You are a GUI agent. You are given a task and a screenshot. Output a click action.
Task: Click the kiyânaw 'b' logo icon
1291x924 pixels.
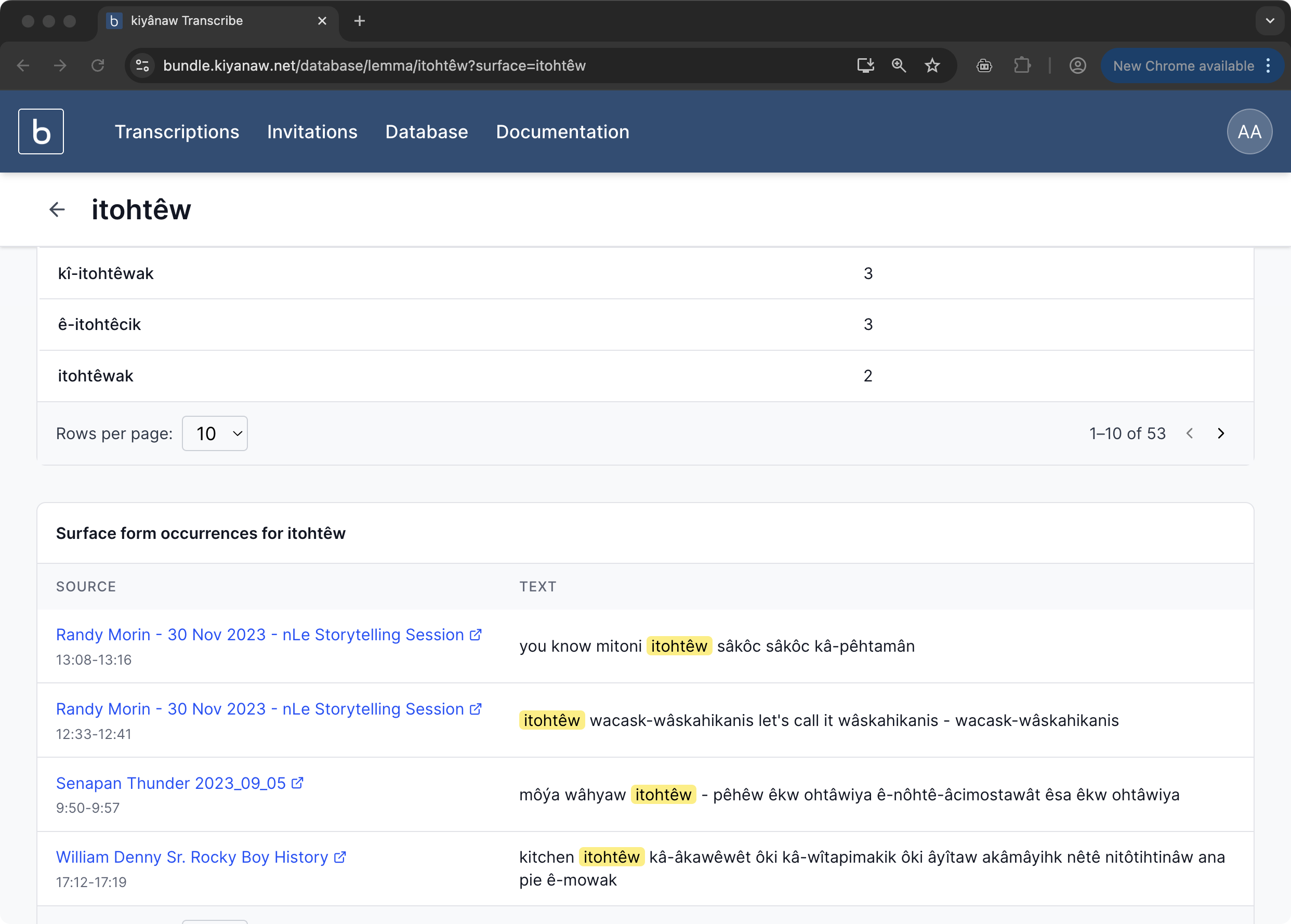(x=41, y=131)
